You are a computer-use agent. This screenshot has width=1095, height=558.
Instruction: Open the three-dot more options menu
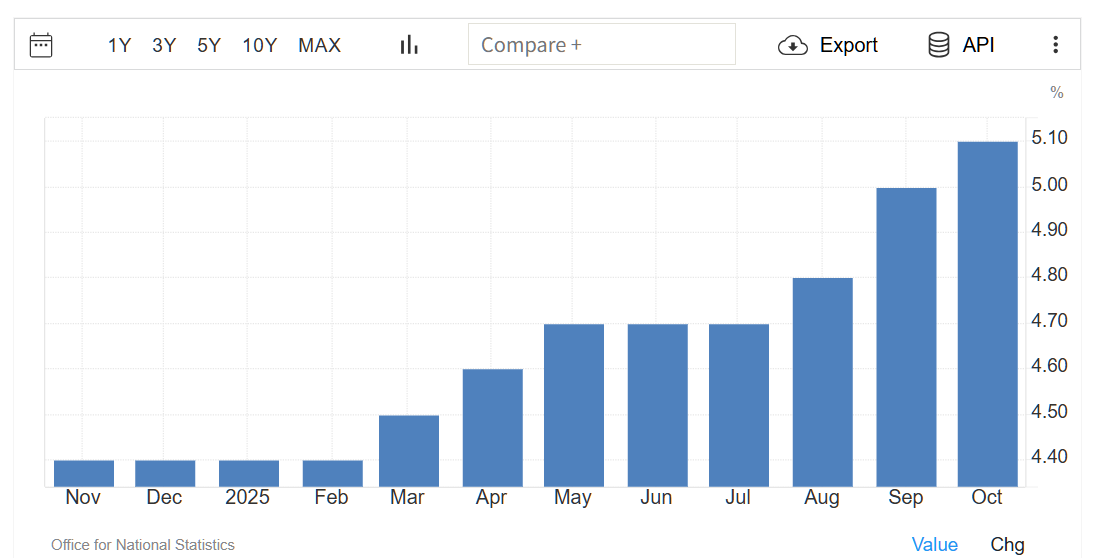point(1055,45)
